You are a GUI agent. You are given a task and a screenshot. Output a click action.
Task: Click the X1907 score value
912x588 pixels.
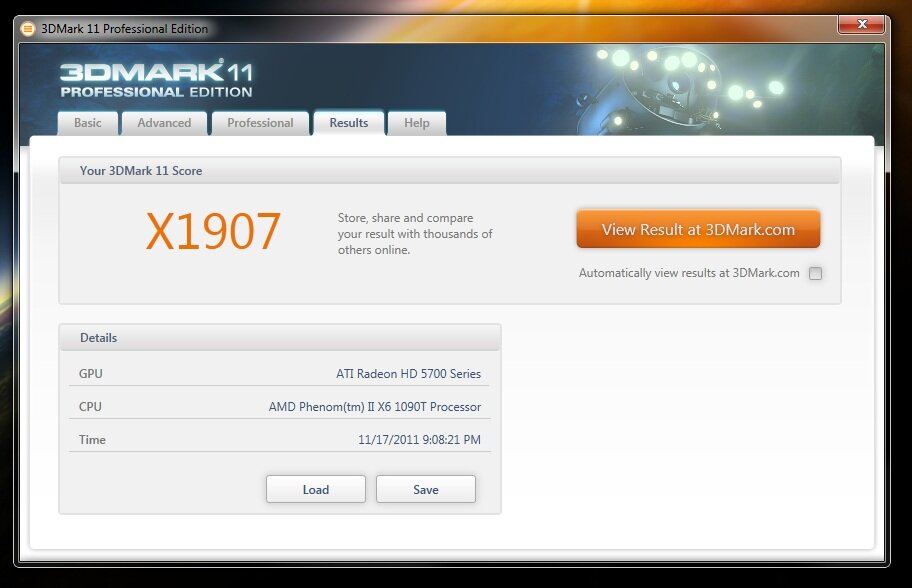point(213,231)
